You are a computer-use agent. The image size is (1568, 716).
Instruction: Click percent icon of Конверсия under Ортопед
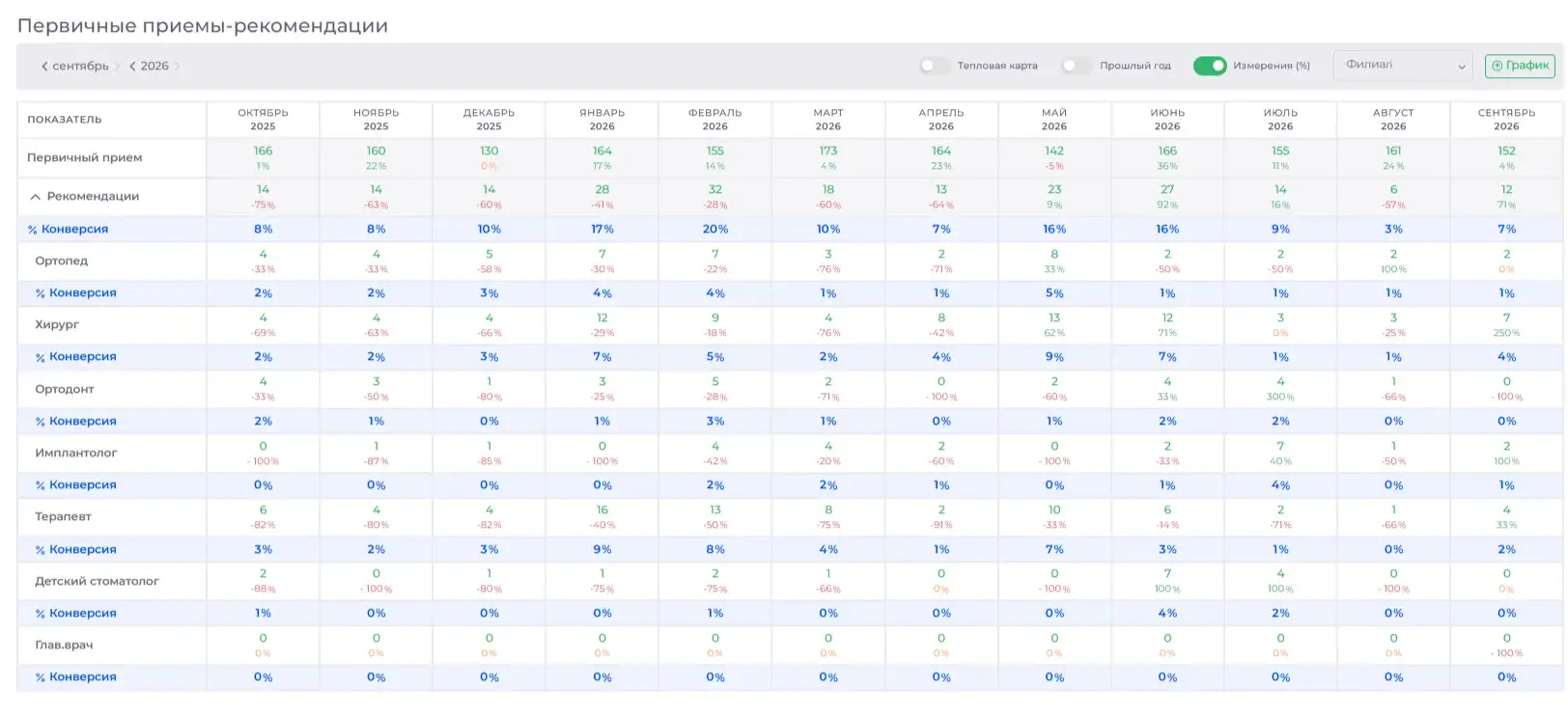tap(40, 293)
